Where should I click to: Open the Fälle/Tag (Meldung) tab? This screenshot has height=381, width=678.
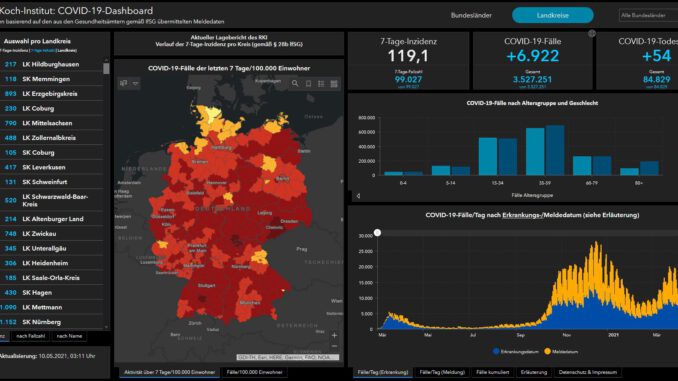pyautogui.click(x=442, y=372)
